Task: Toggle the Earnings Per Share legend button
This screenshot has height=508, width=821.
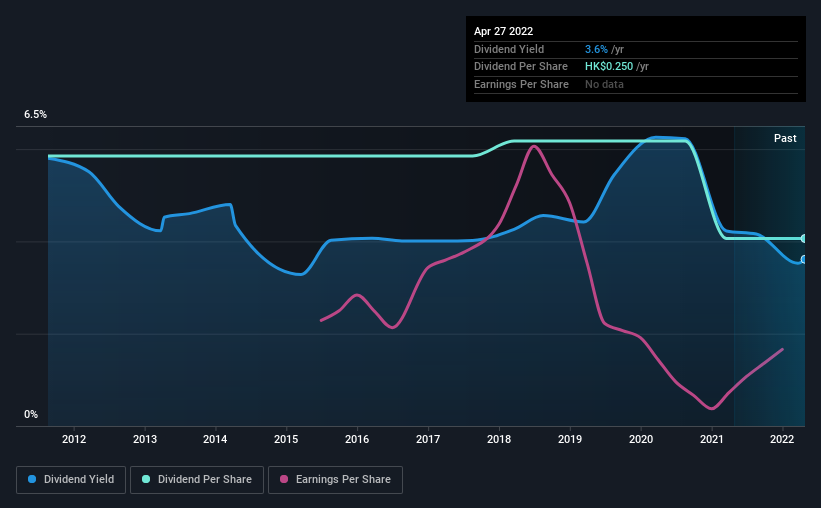Action: coord(335,480)
